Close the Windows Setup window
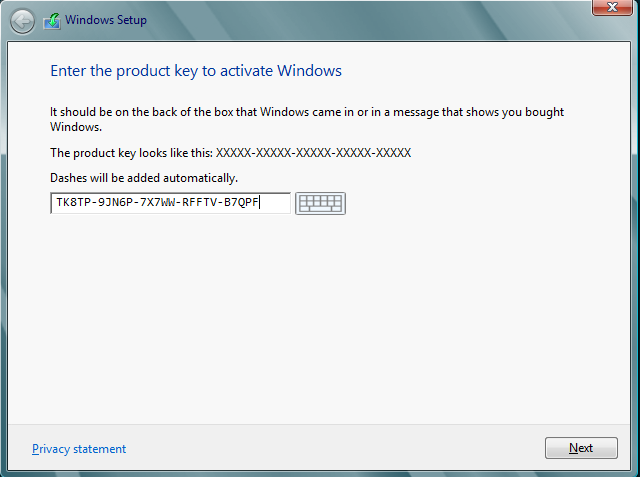This screenshot has height=477, width=640. pos(612,7)
